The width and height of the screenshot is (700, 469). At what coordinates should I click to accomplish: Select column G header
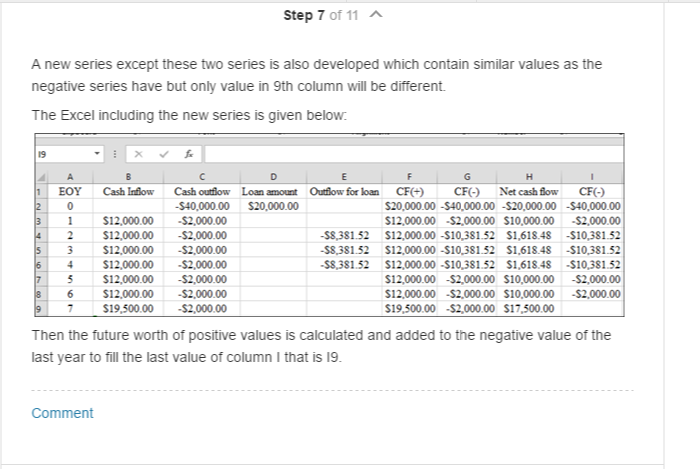tap(467, 177)
